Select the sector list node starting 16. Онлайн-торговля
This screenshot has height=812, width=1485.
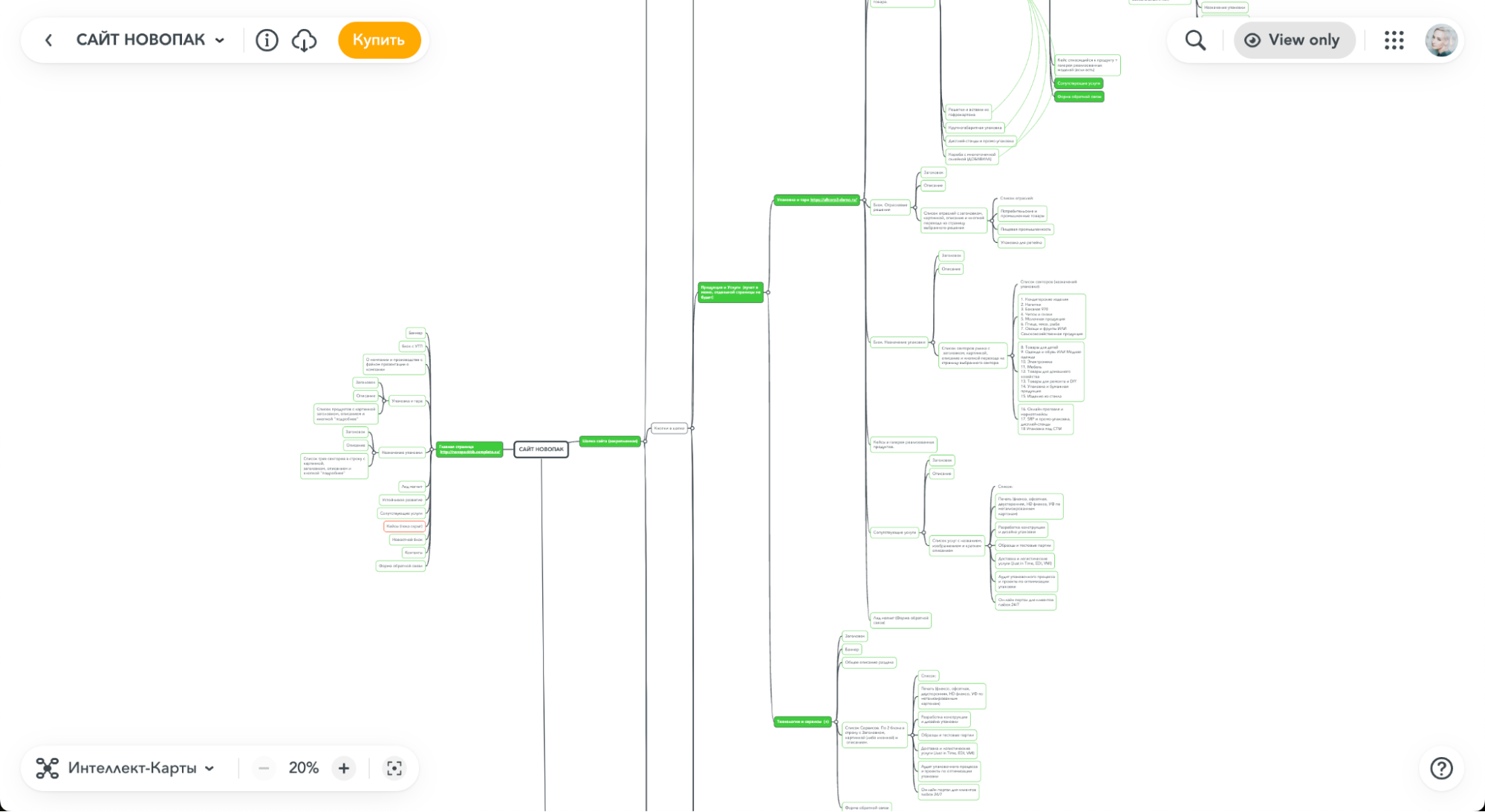click(x=1045, y=419)
